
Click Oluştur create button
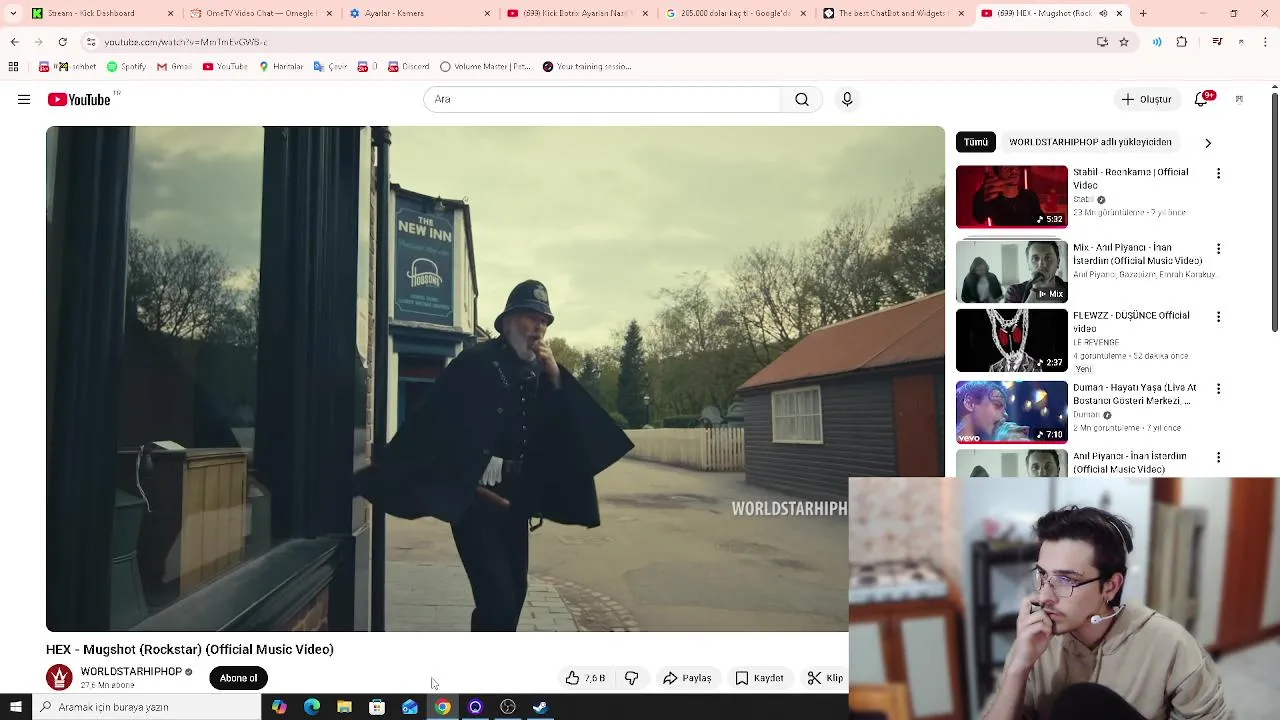[1146, 99]
